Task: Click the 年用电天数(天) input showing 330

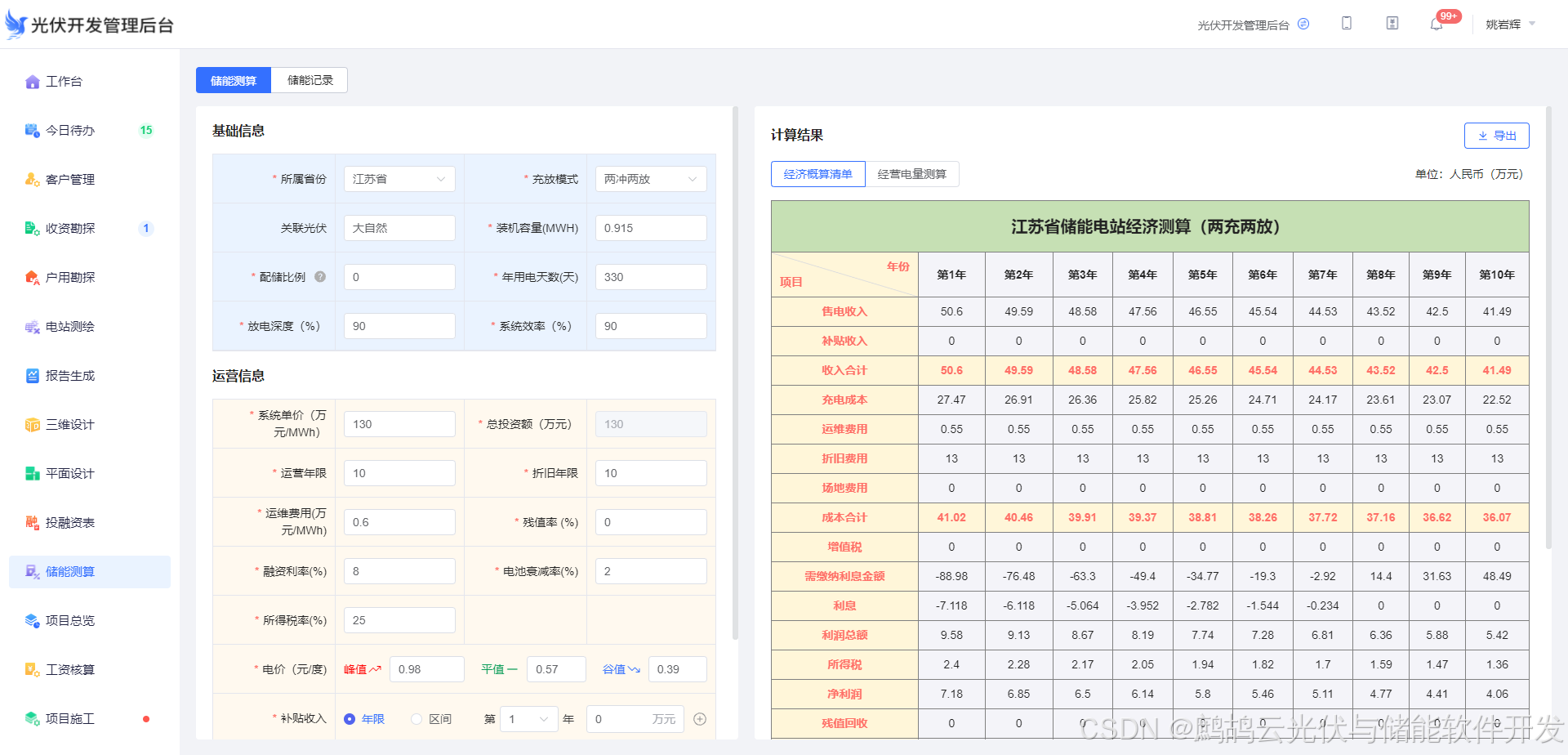Action: pyautogui.click(x=651, y=277)
